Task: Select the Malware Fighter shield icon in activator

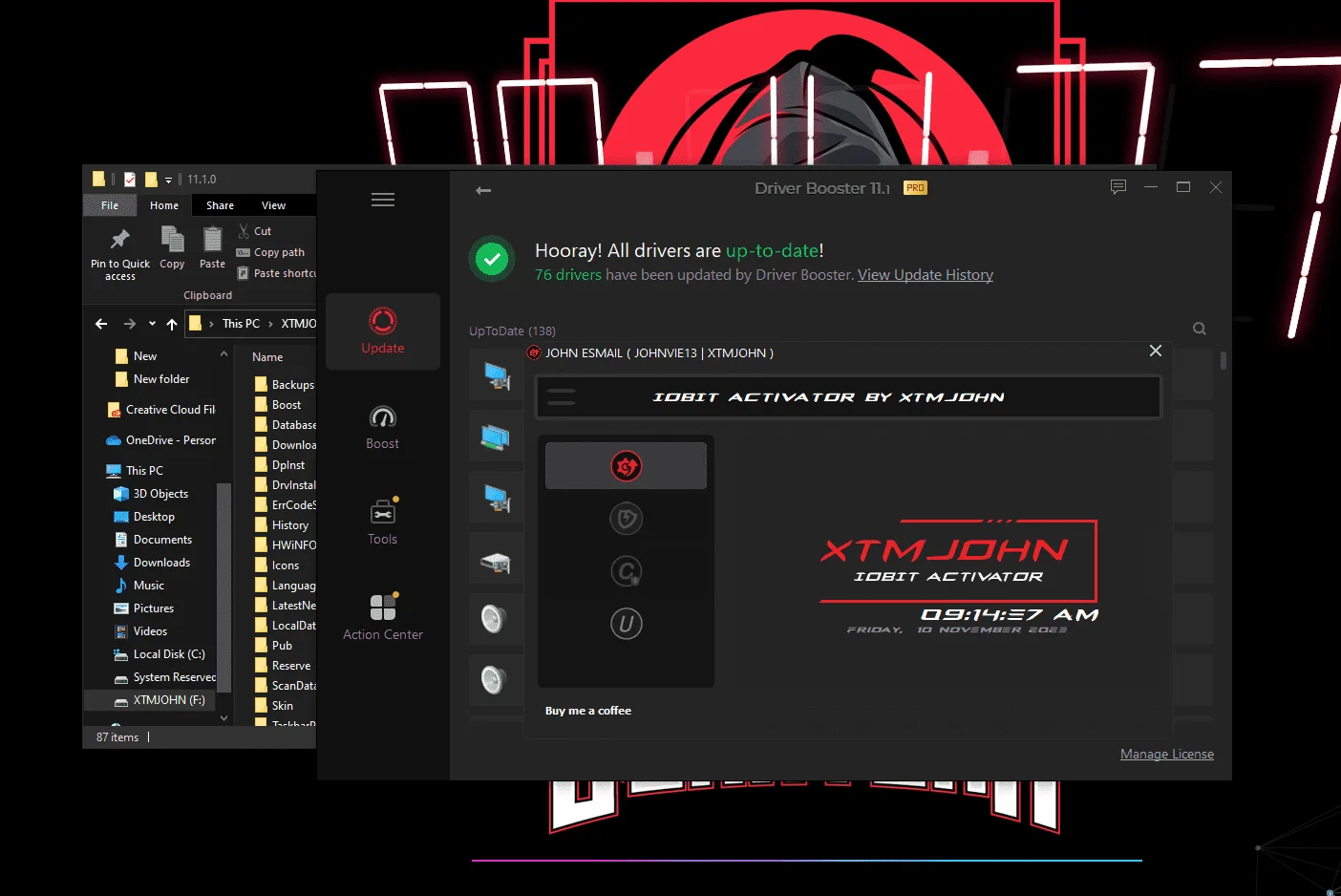Action: click(x=626, y=519)
